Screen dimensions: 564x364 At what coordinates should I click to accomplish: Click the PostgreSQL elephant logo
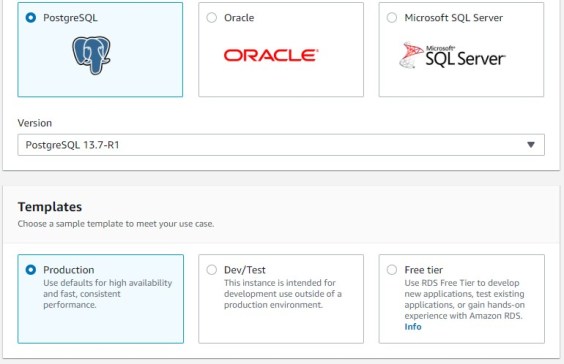pos(91,55)
